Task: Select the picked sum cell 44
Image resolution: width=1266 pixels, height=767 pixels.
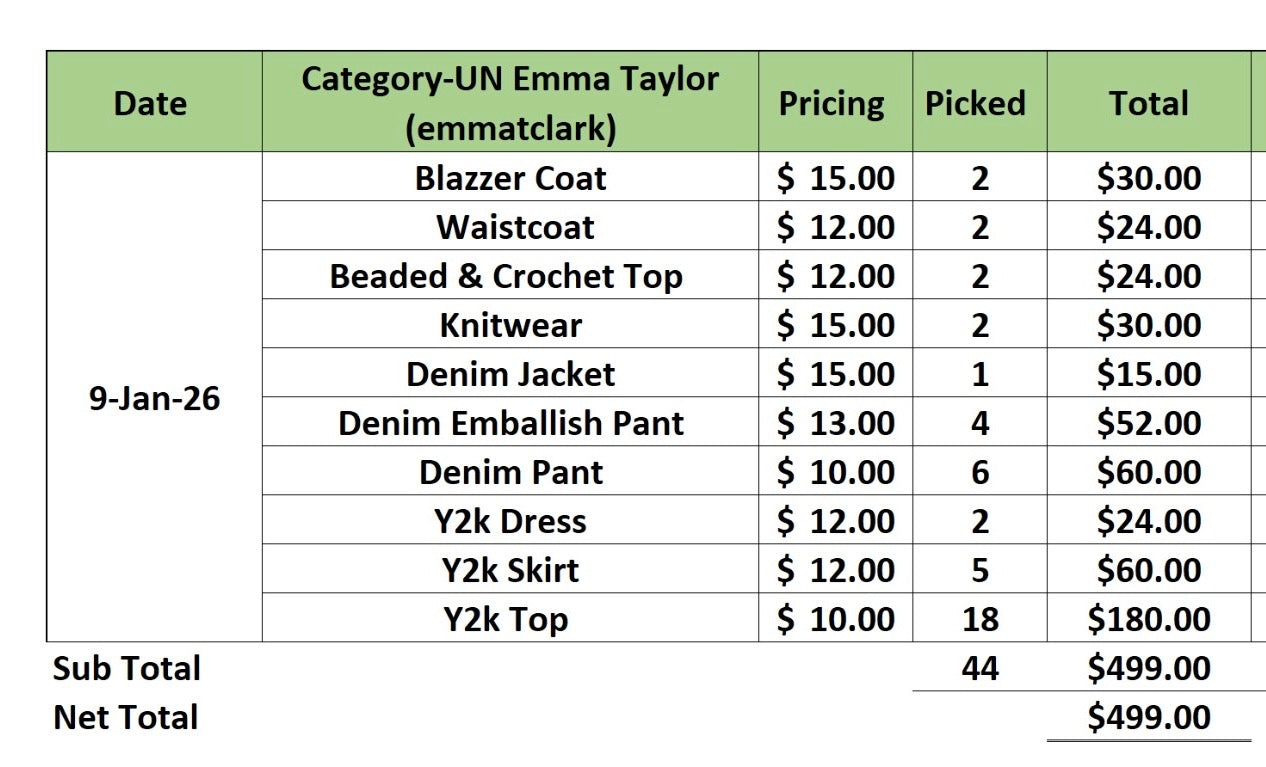Action: pyautogui.click(x=979, y=667)
